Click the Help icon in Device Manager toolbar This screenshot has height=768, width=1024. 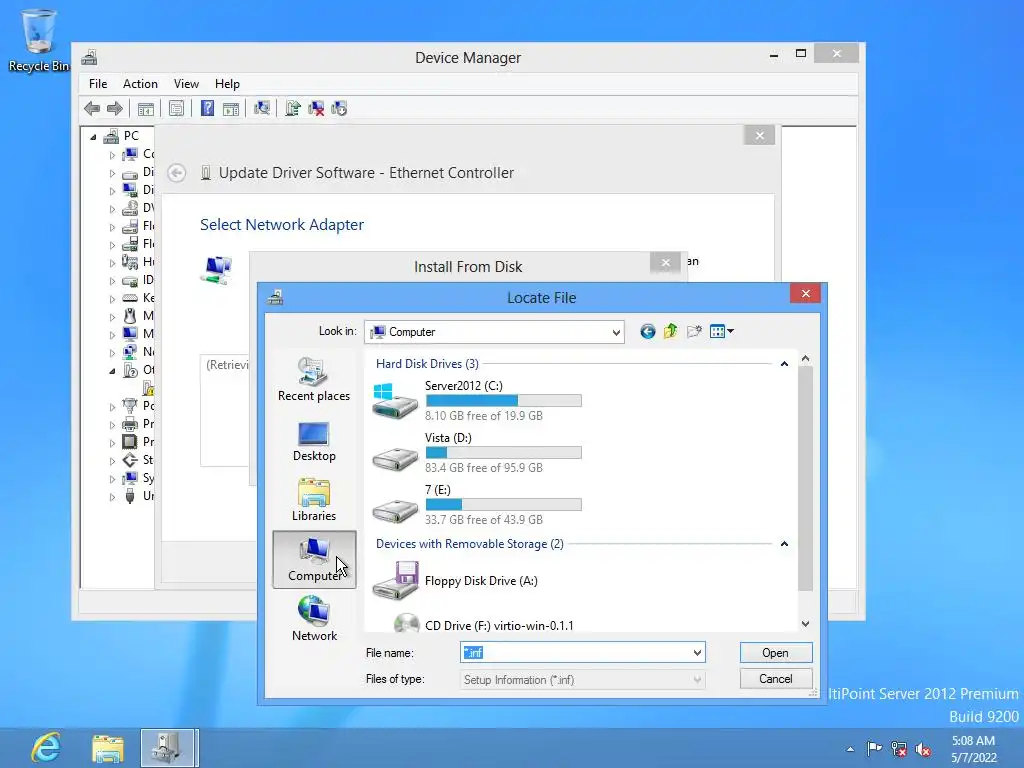click(x=207, y=108)
